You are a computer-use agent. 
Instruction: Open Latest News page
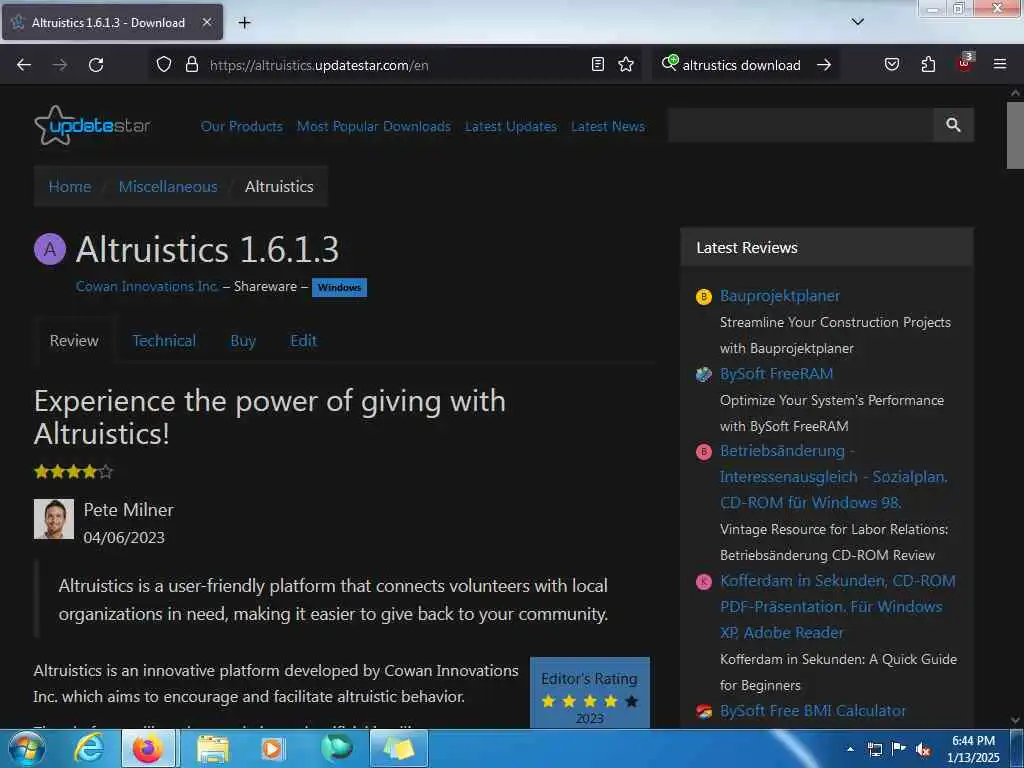pyautogui.click(x=608, y=126)
